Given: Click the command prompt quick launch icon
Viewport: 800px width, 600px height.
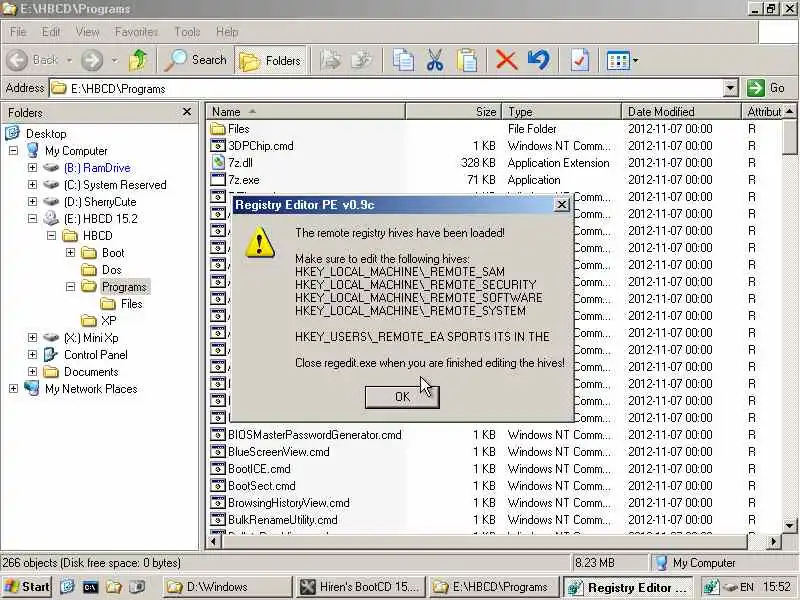Looking at the screenshot, I should (90, 587).
